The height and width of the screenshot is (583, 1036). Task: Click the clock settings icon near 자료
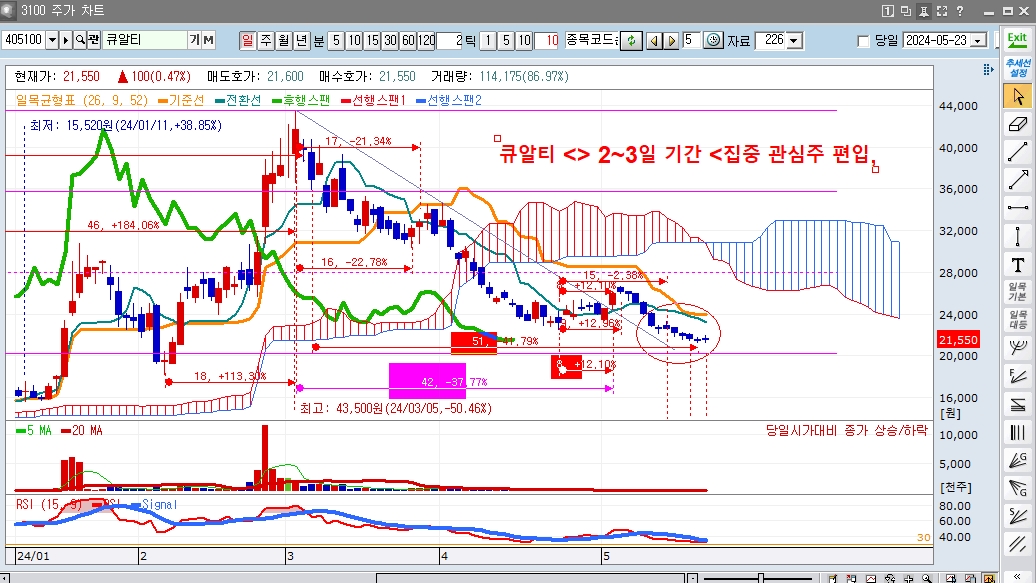713,41
